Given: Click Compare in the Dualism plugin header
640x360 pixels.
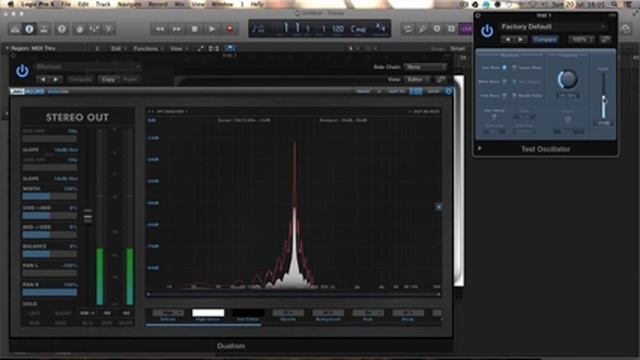Looking at the screenshot, I should [80, 79].
